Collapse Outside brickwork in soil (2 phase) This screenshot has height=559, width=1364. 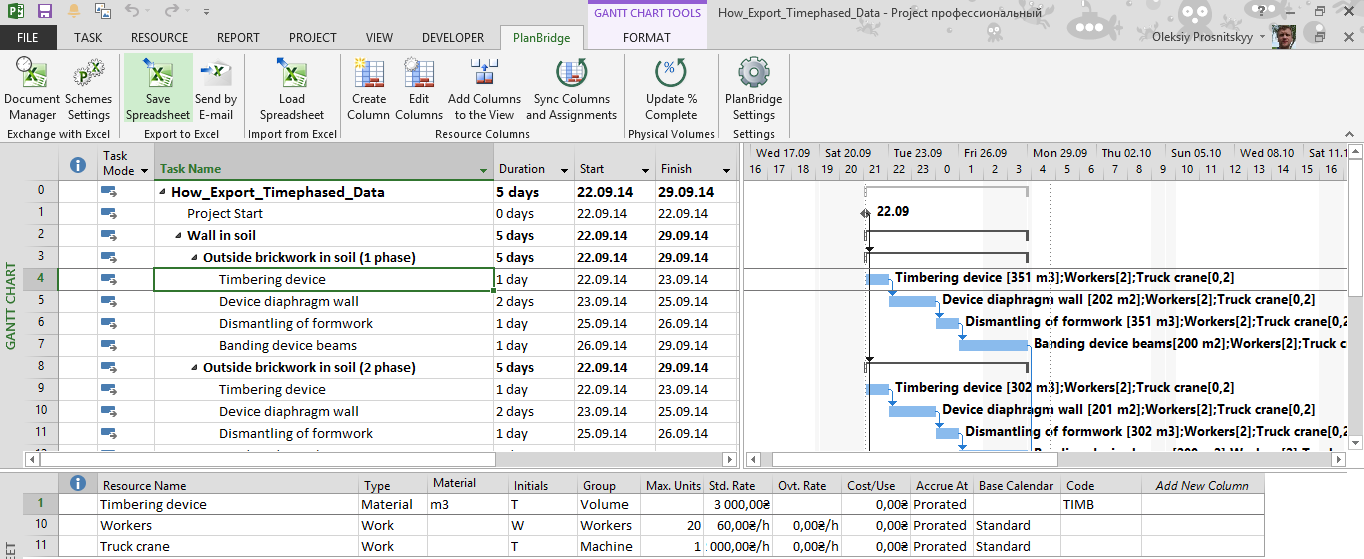[x=194, y=368]
